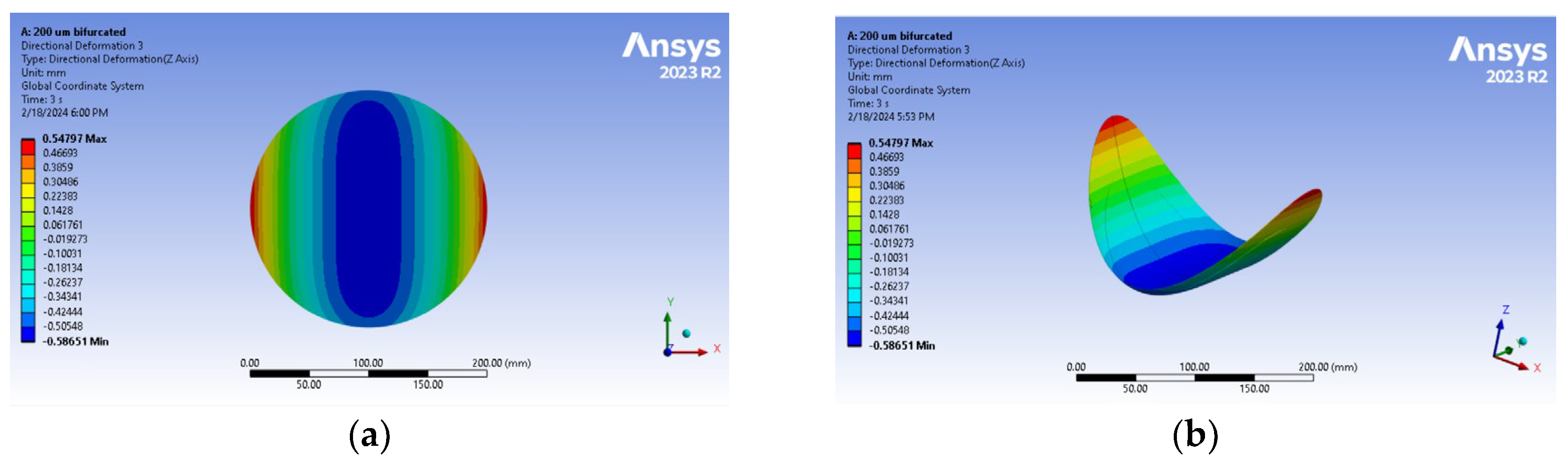Image resolution: width=1568 pixels, height=463 pixels.
Task: Click the '2/18/2024 5:53 PM' timestamp in panel (b)
Action: [x=890, y=117]
